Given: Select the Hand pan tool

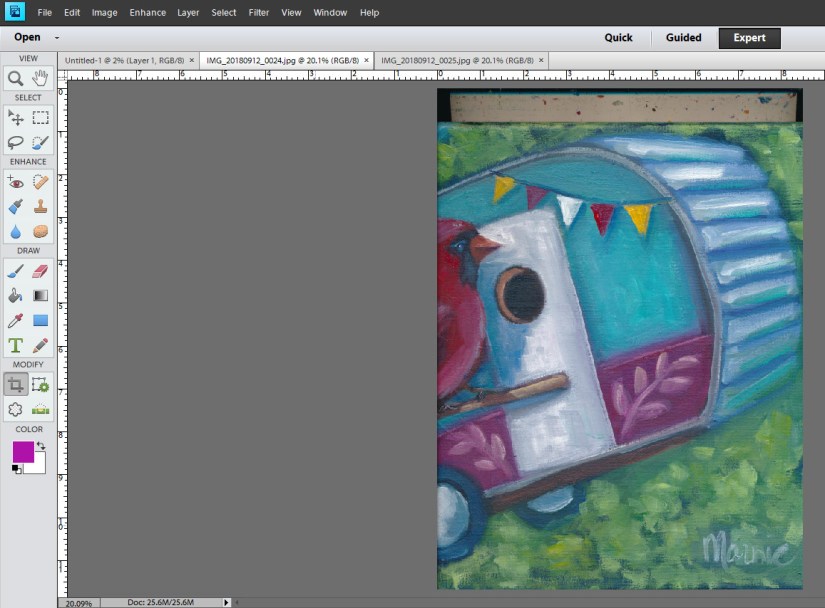Looking at the screenshot, I should pos(41,78).
